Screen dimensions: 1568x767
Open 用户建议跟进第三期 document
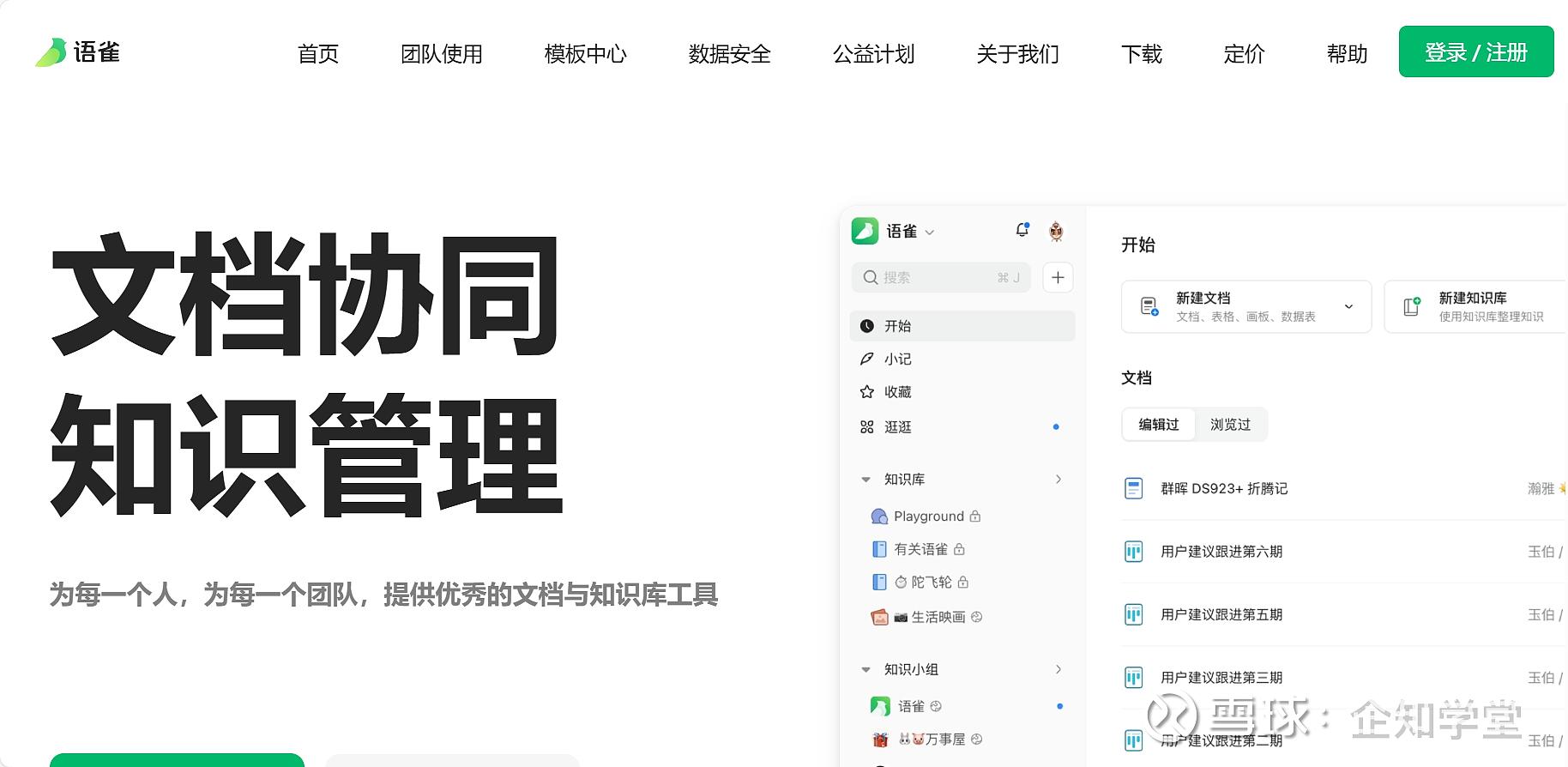click(x=1221, y=678)
